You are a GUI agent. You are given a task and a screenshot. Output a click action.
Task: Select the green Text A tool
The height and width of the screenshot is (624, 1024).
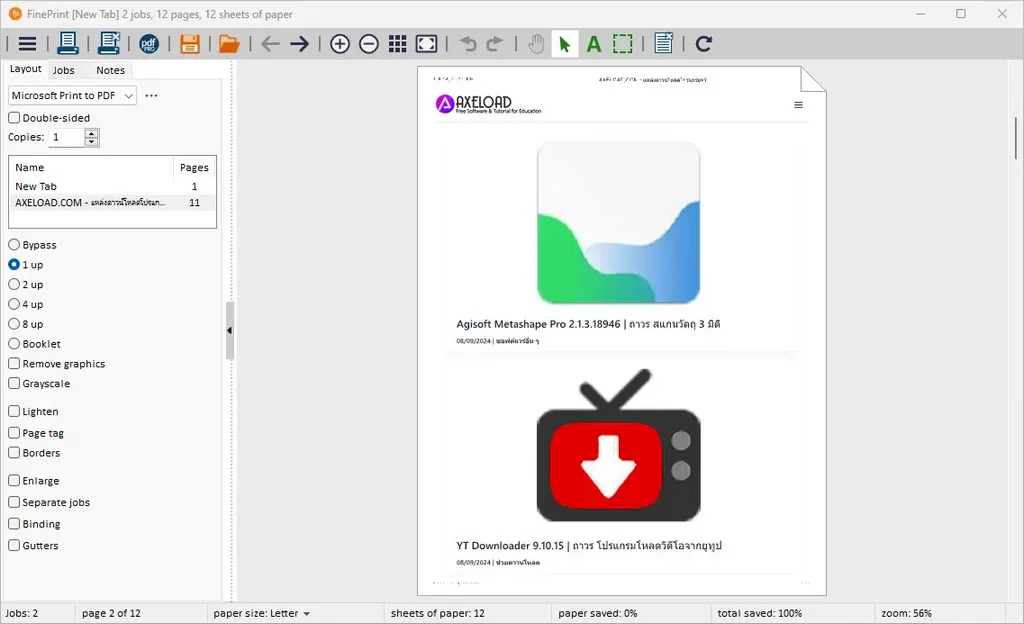coord(594,44)
